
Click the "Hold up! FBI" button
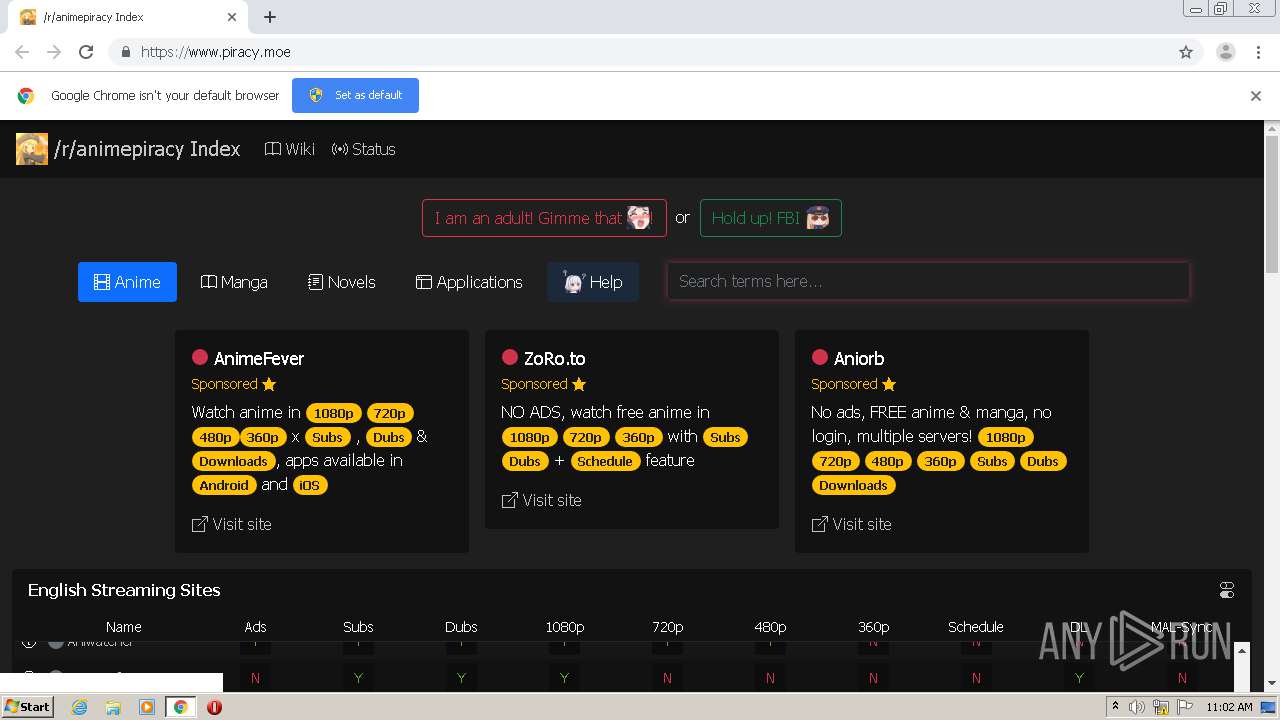pyautogui.click(x=771, y=218)
